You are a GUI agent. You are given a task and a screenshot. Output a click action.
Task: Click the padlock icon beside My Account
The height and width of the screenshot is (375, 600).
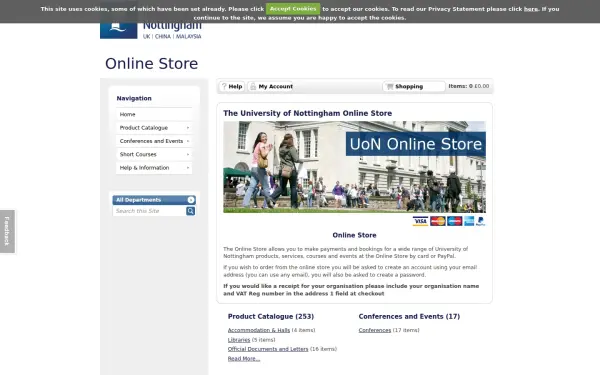click(x=253, y=86)
